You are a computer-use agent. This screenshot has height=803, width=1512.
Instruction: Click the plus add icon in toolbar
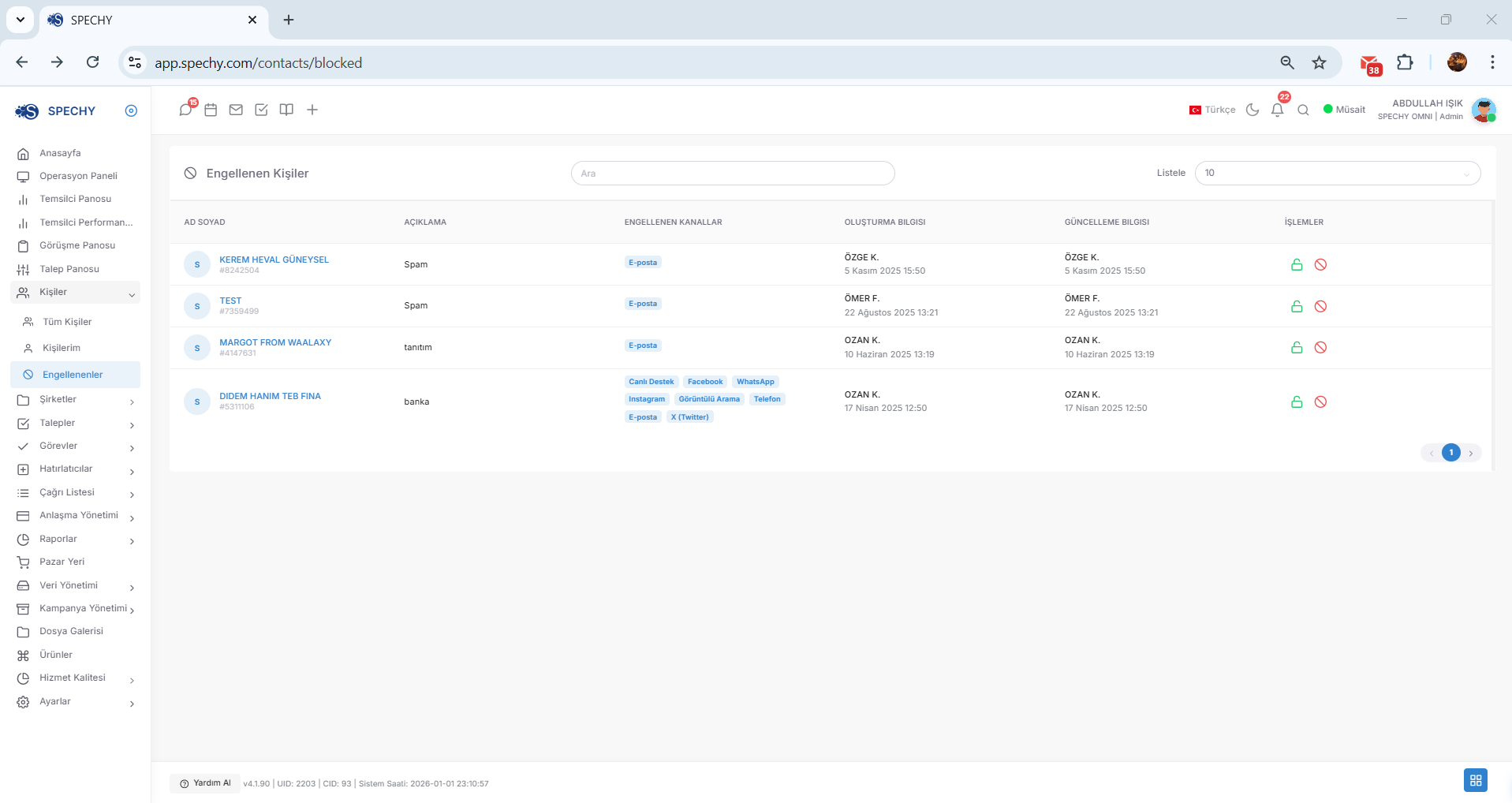coord(312,110)
